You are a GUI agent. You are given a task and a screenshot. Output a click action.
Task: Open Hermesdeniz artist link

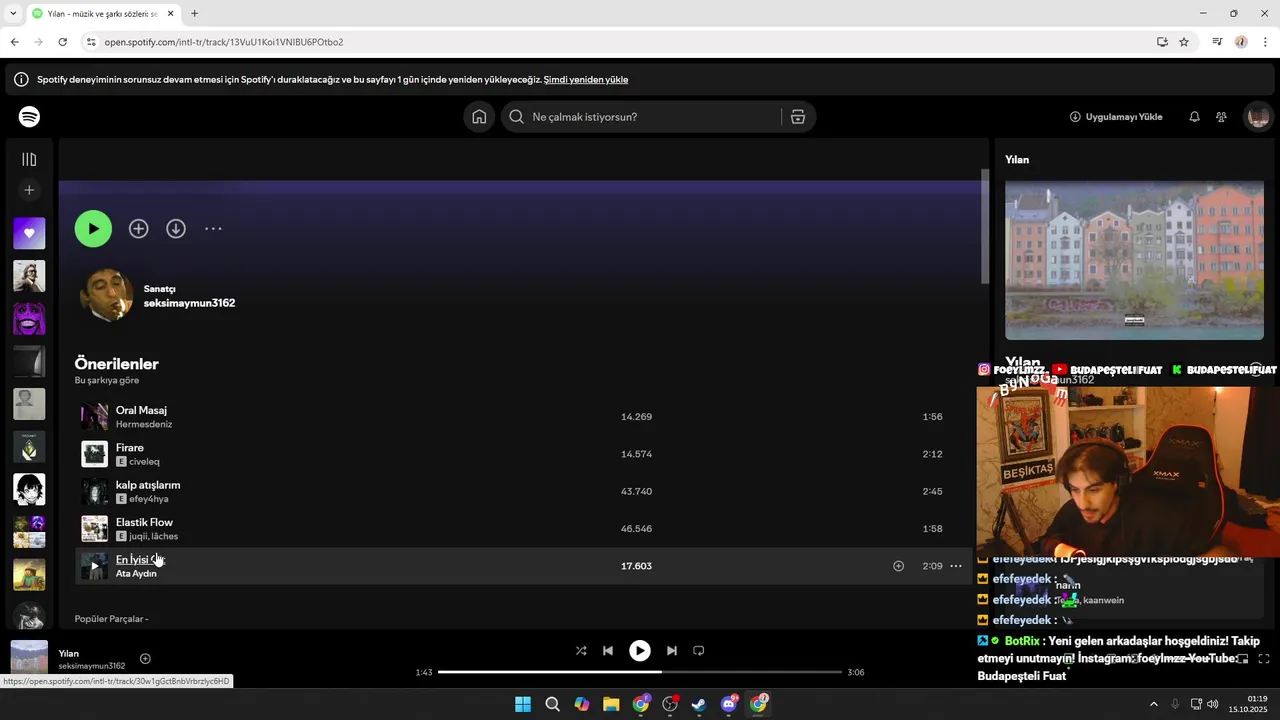(144, 424)
